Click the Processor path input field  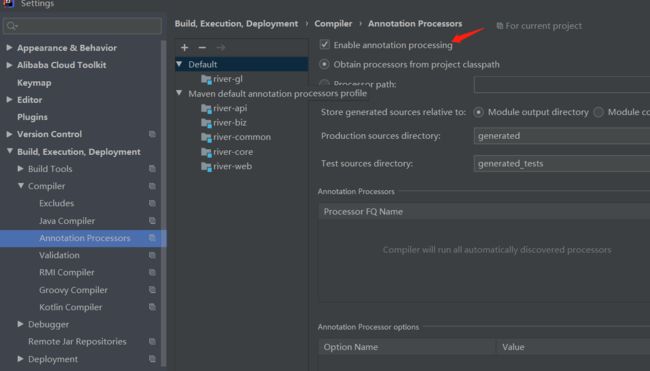coord(562,85)
